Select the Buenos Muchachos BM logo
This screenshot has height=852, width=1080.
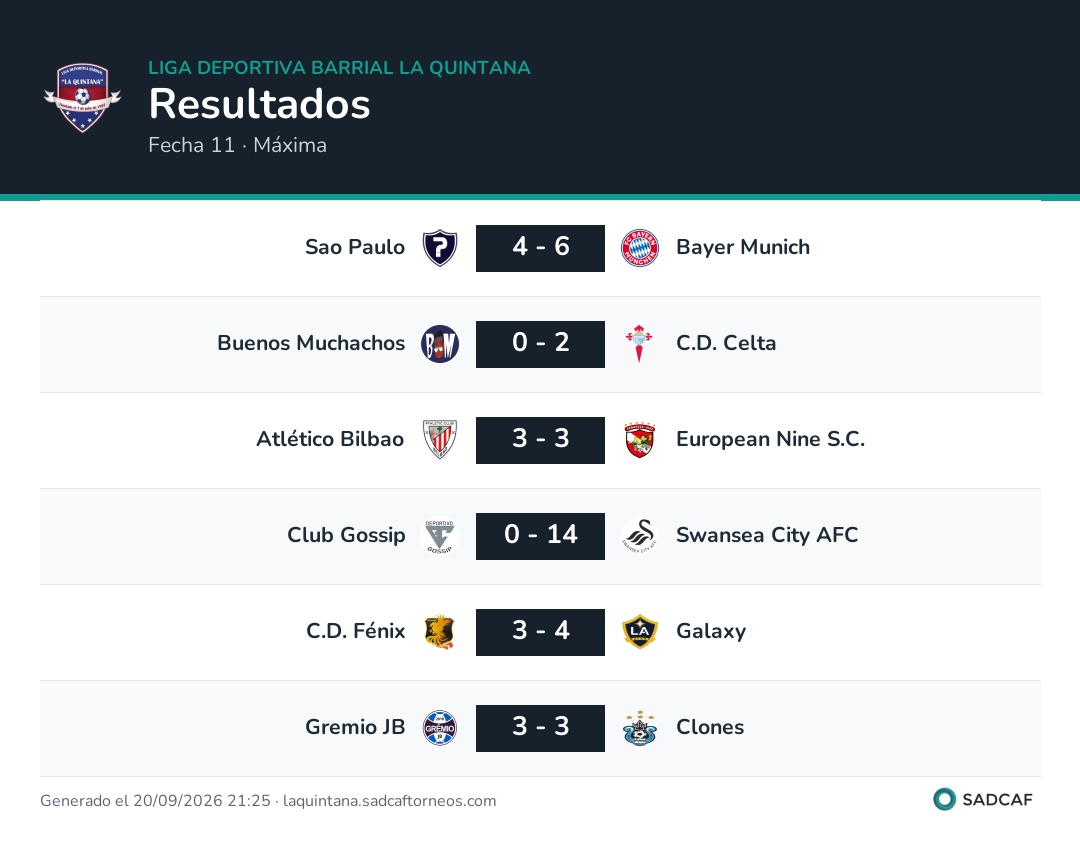click(439, 344)
